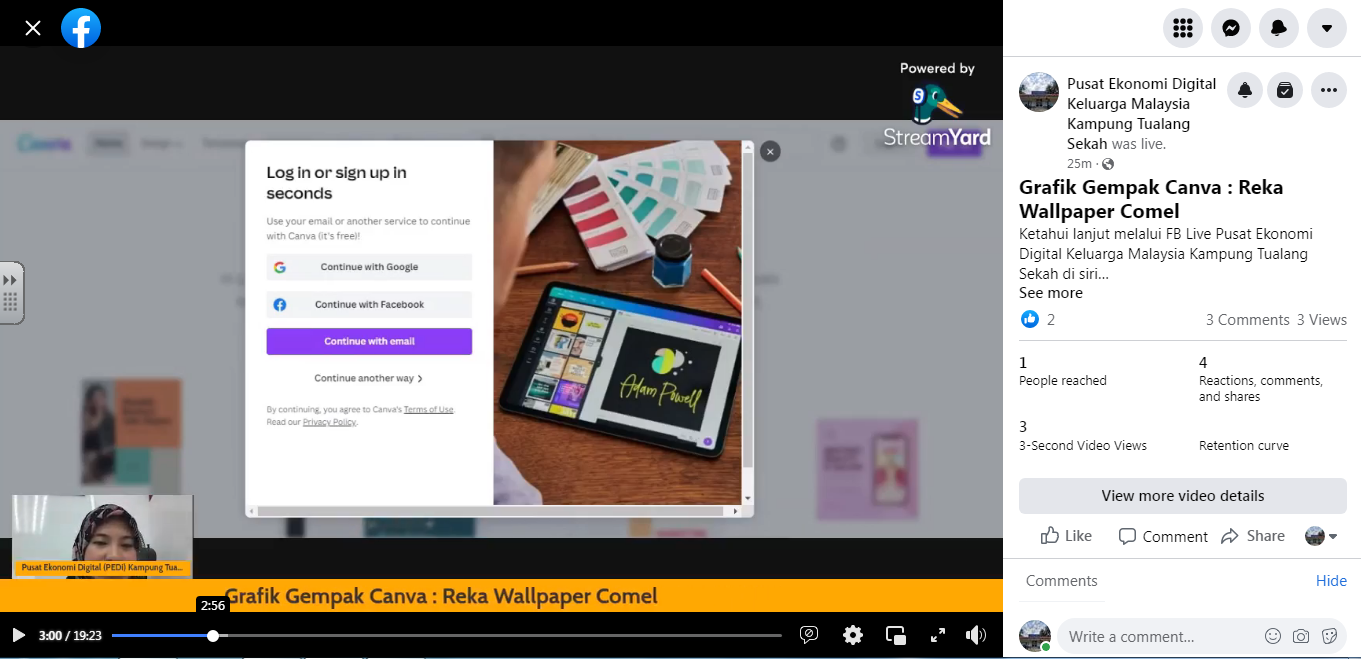This screenshot has height=659, width=1361.
Task: Click the video title Grafik Gempak Canva
Action: [x=441, y=597]
